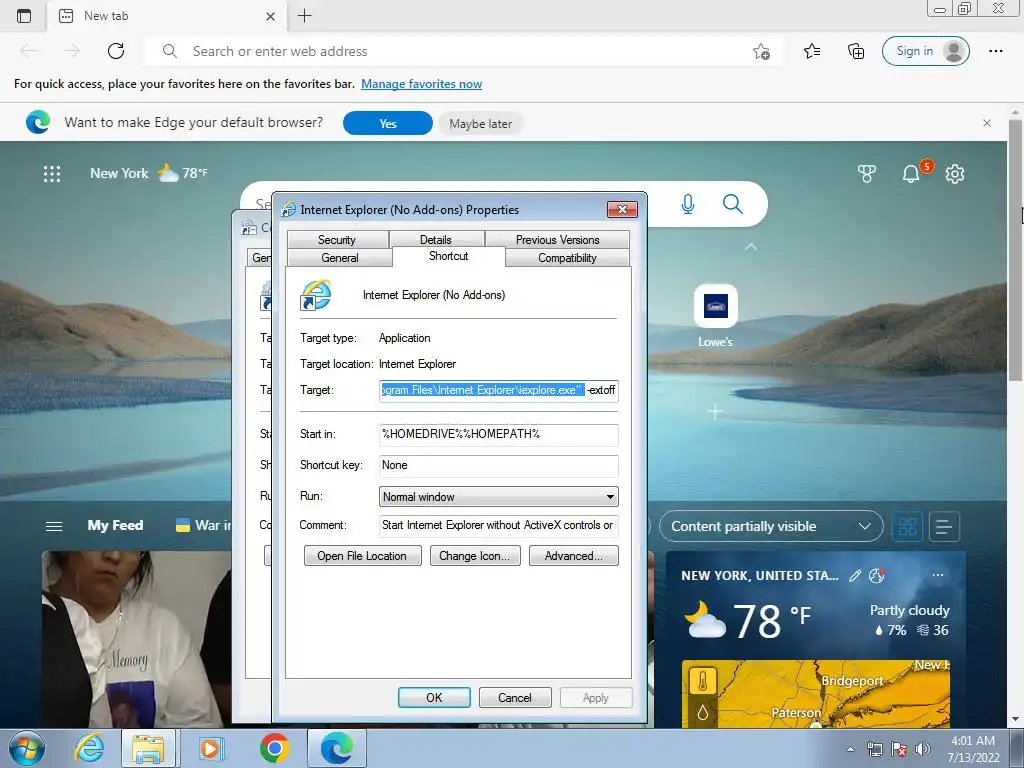Edit weather location pencil icon

tap(854, 575)
